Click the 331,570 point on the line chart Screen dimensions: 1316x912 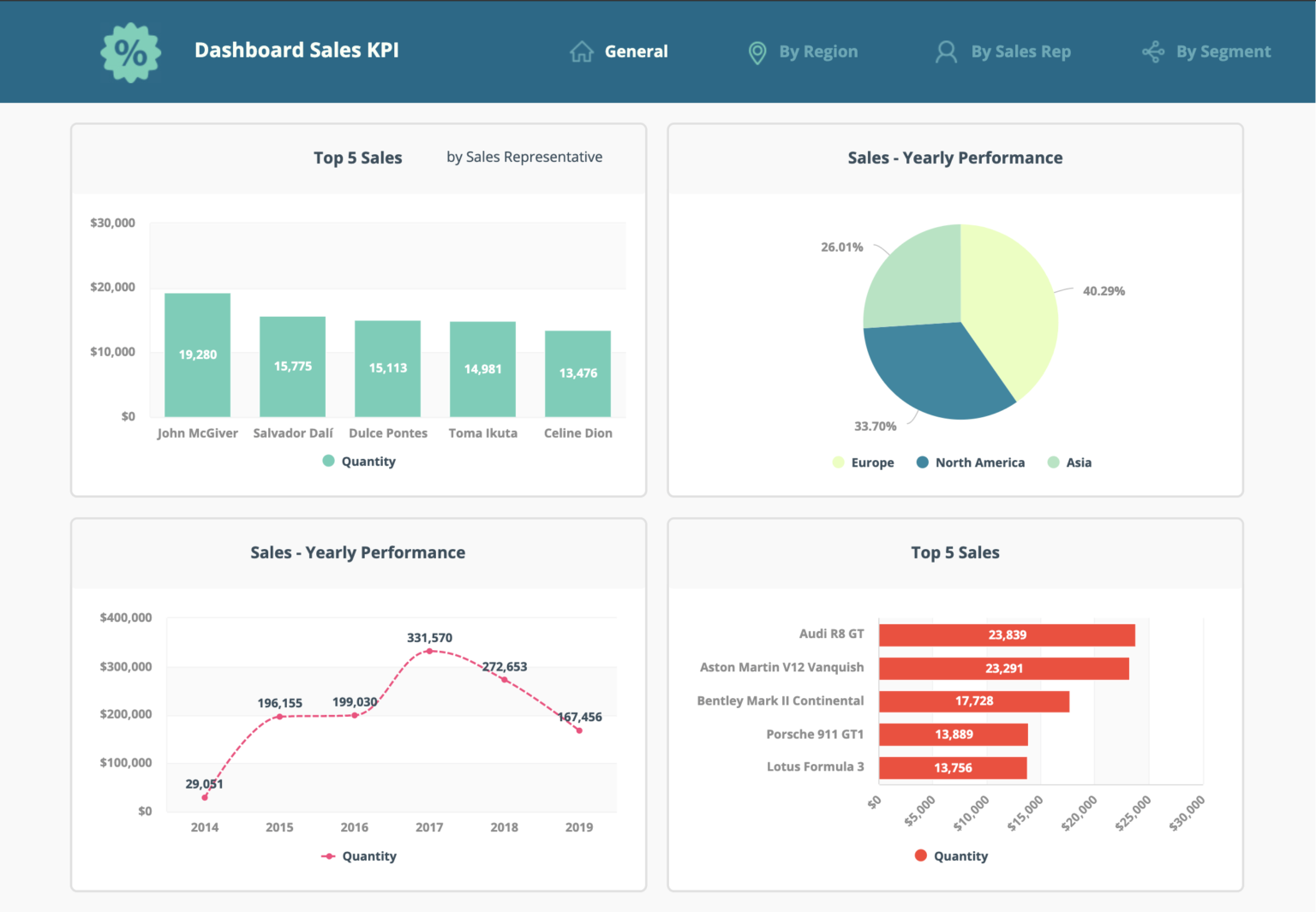[429, 651]
